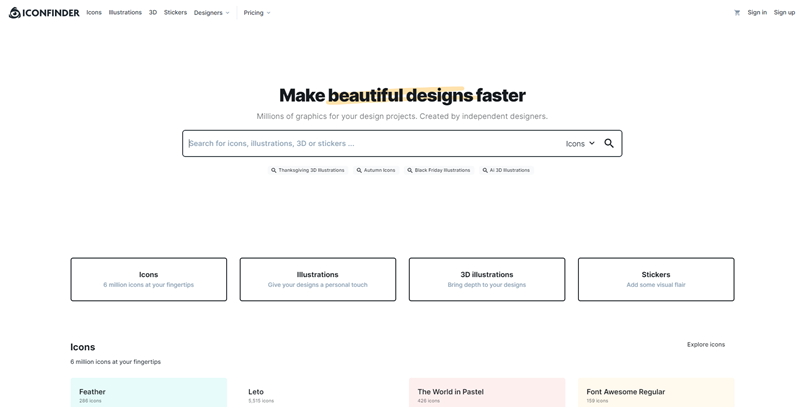Viewport: 800px width, 407px height.
Task: Open the Illustrations category card
Action: pyautogui.click(x=318, y=279)
